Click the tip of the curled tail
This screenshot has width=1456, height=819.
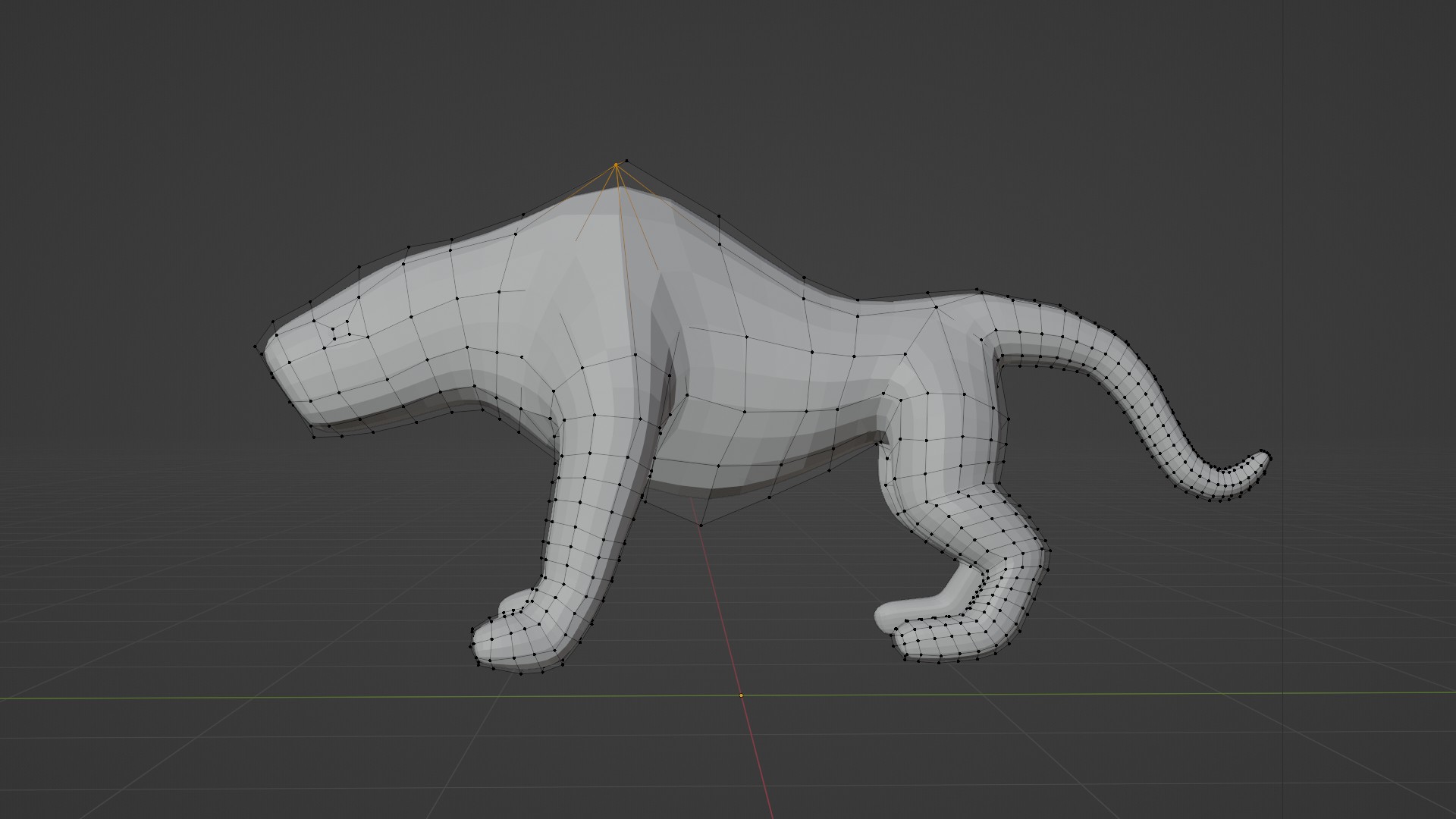point(1264,455)
